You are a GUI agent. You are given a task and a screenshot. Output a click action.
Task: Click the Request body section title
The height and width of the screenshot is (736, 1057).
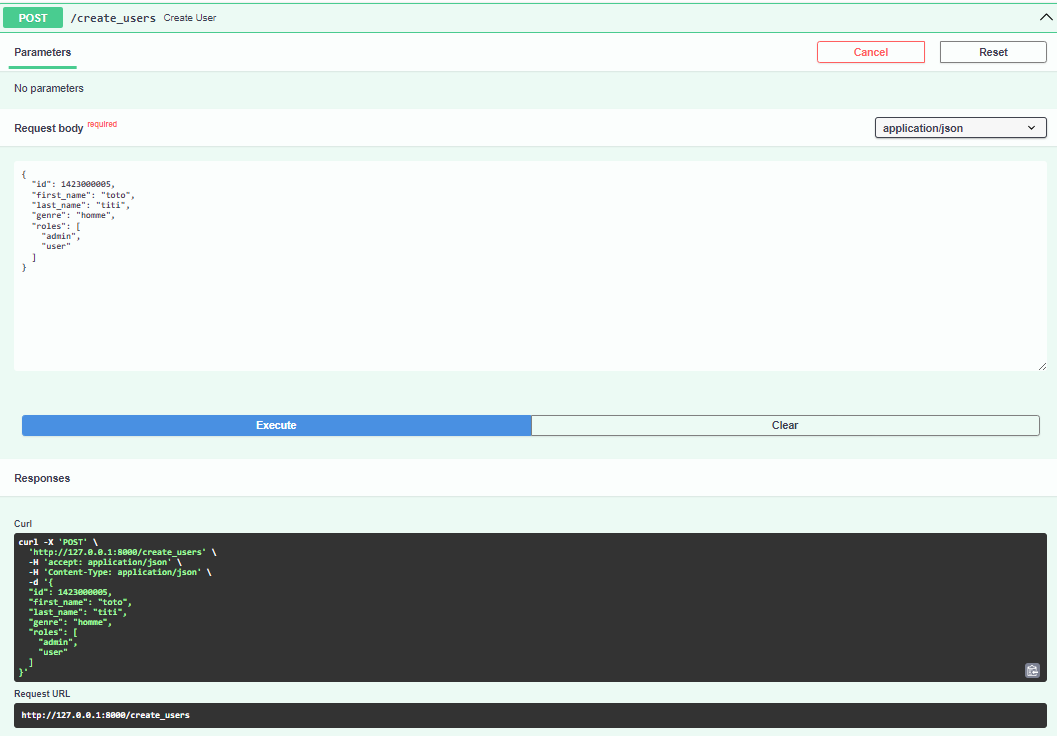[x=48, y=128]
